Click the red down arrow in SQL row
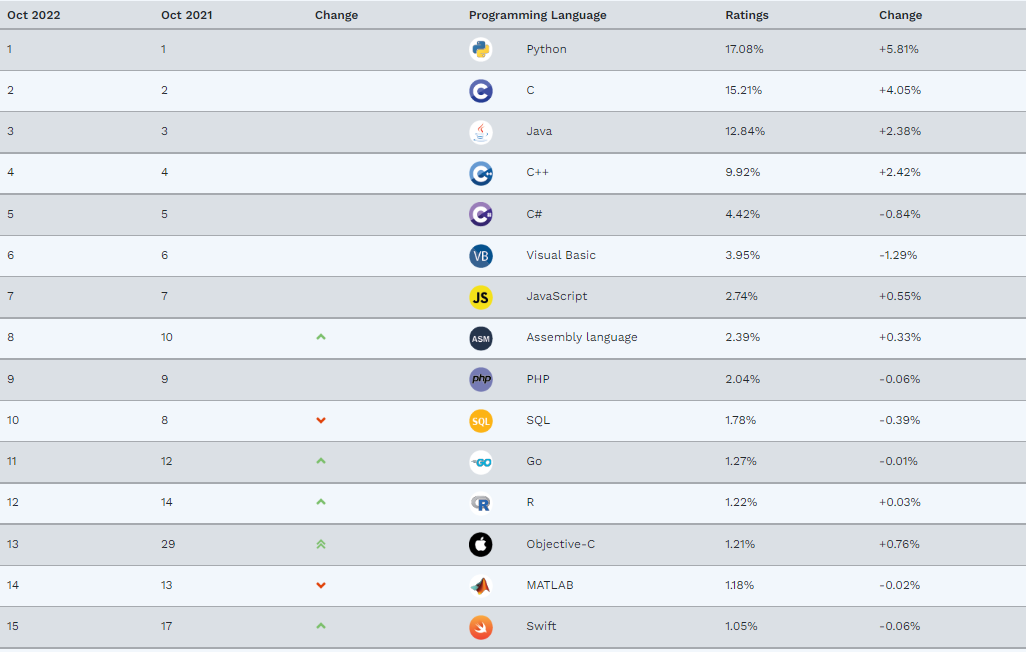 coord(321,420)
